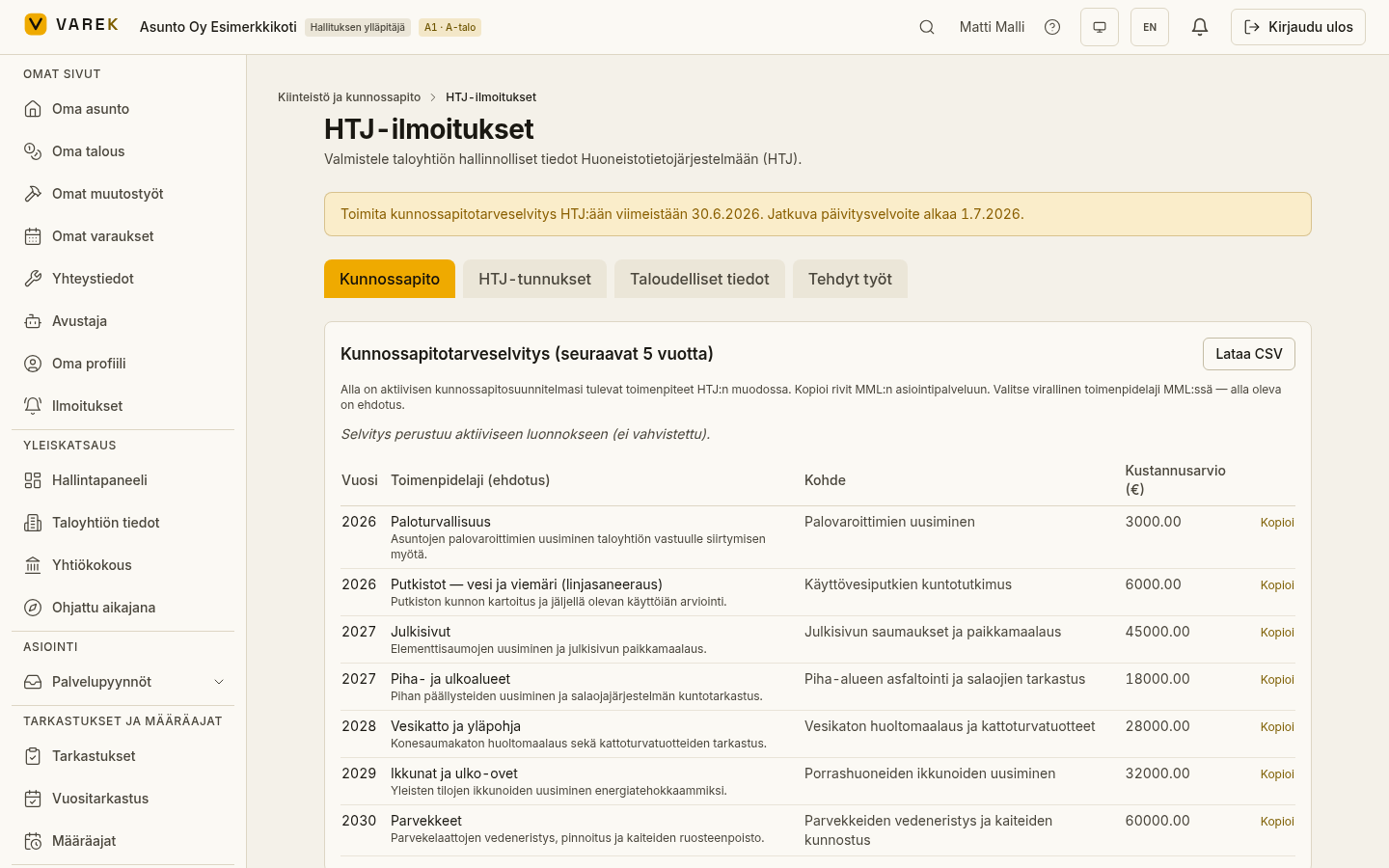Screen dimensions: 1389x868
Task: Switch to the HTJ-tunnukset tab
Action: point(534,279)
